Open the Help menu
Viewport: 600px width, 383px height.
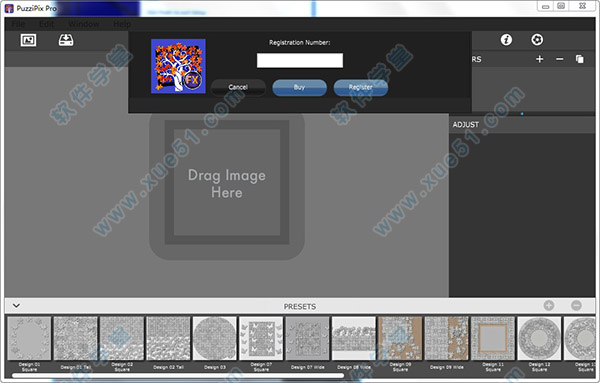click(x=122, y=24)
